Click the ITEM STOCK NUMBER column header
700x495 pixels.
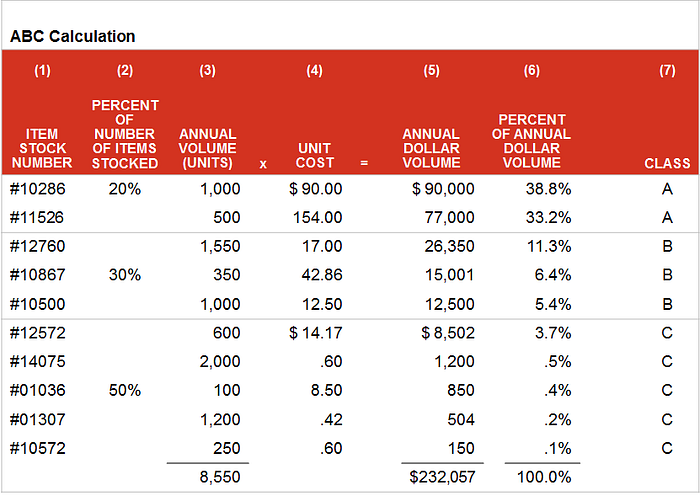tap(42, 148)
